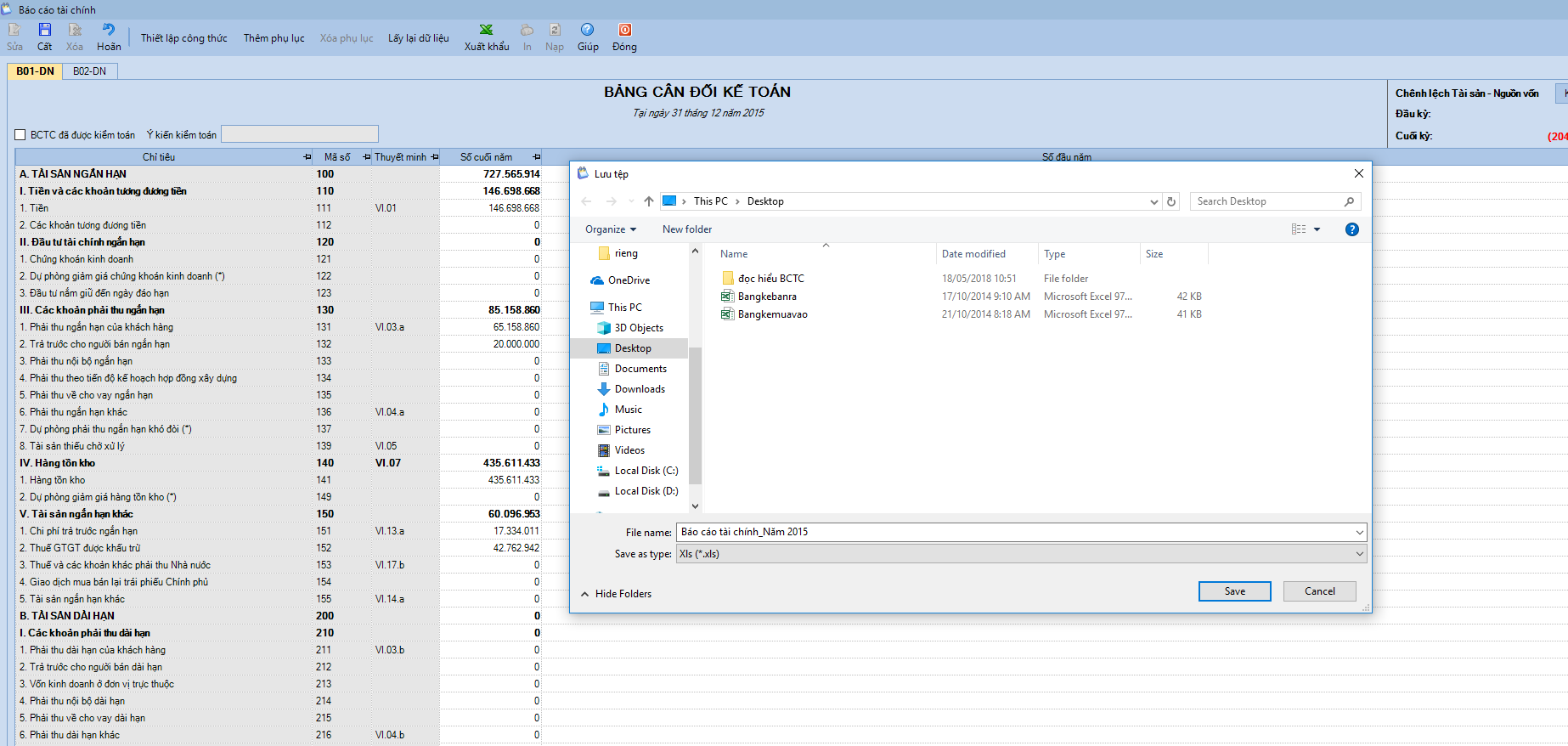Viewport: 1568px width, 746px height.
Task: Pin the Thuyết minh column header
Action: click(435, 157)
